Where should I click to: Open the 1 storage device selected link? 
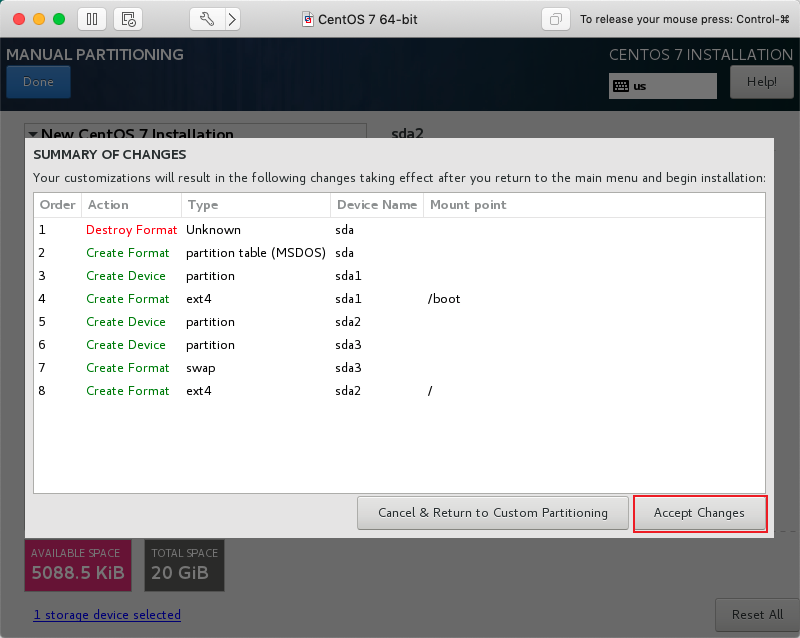tap(107, 615)
